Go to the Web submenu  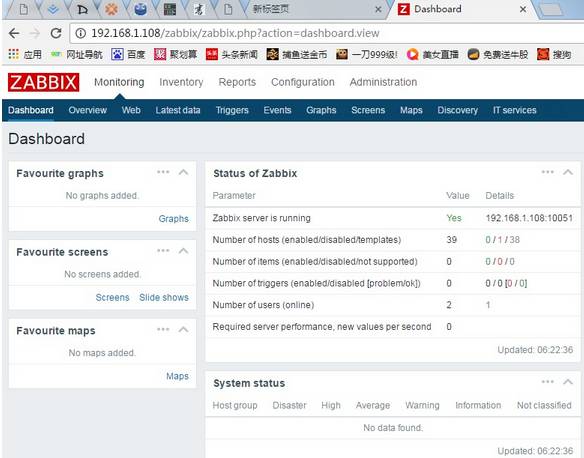(x=131, y=110)
